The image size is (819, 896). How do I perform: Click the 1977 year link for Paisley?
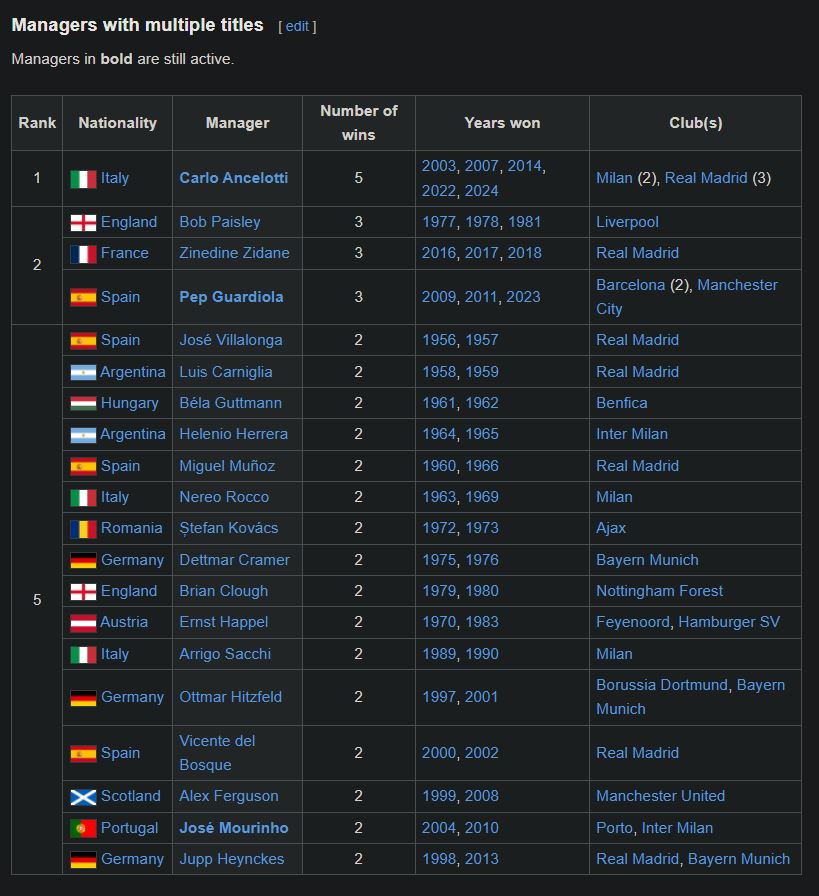(x=439, y=222)
